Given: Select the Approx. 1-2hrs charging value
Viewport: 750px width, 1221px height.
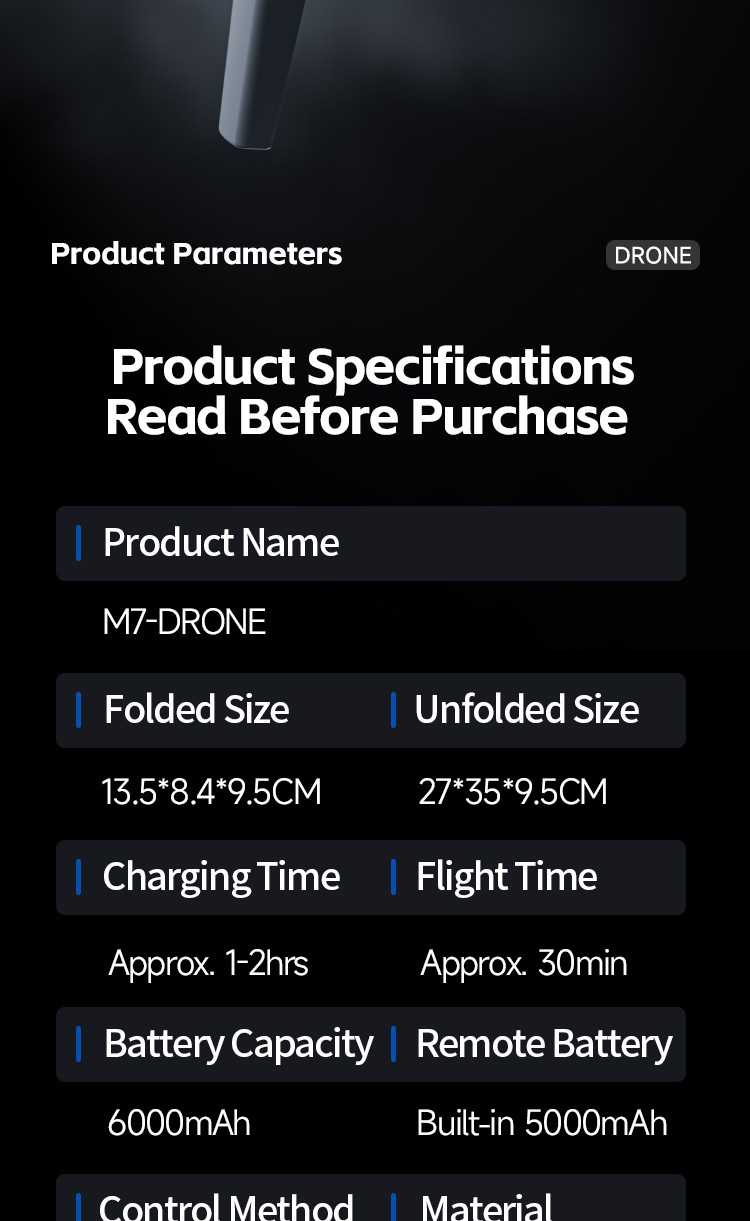Looking at the screenshot, I should (x=208, y=964).
